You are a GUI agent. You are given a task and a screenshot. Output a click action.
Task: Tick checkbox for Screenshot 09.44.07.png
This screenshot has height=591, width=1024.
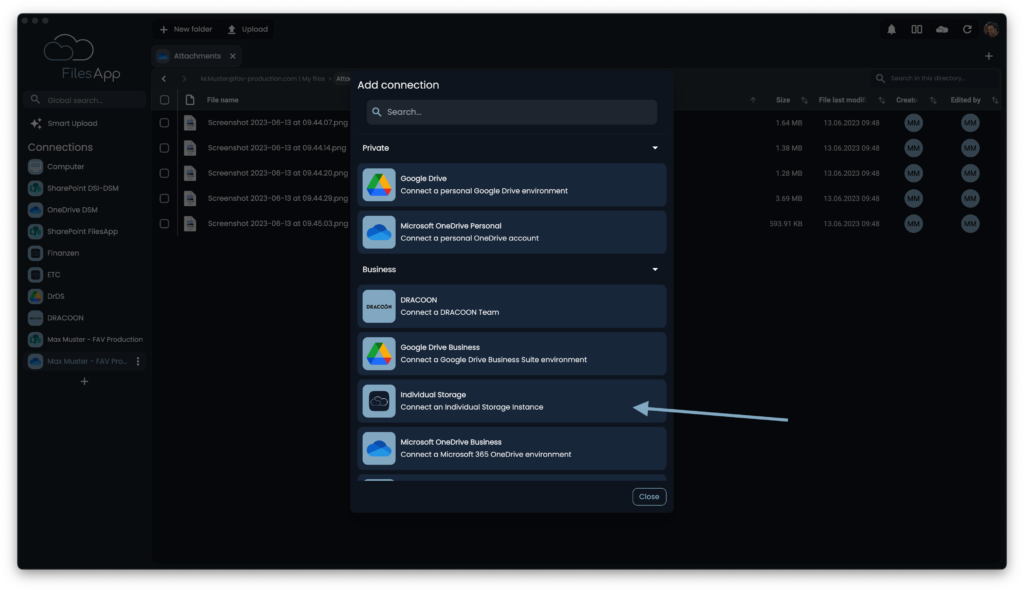coord(165,123)
